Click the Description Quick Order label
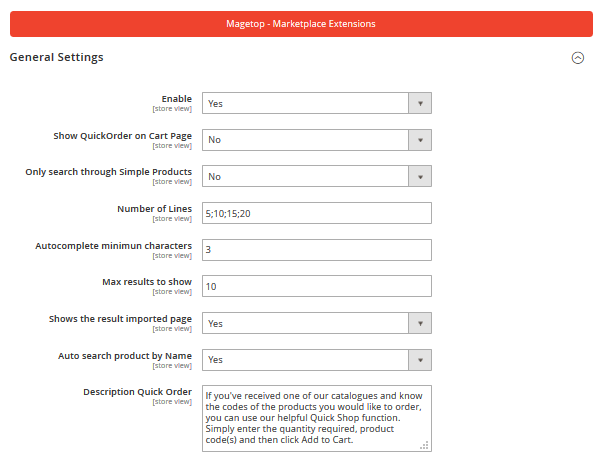This screenshot has height=464, width=605. pos(136,391)
